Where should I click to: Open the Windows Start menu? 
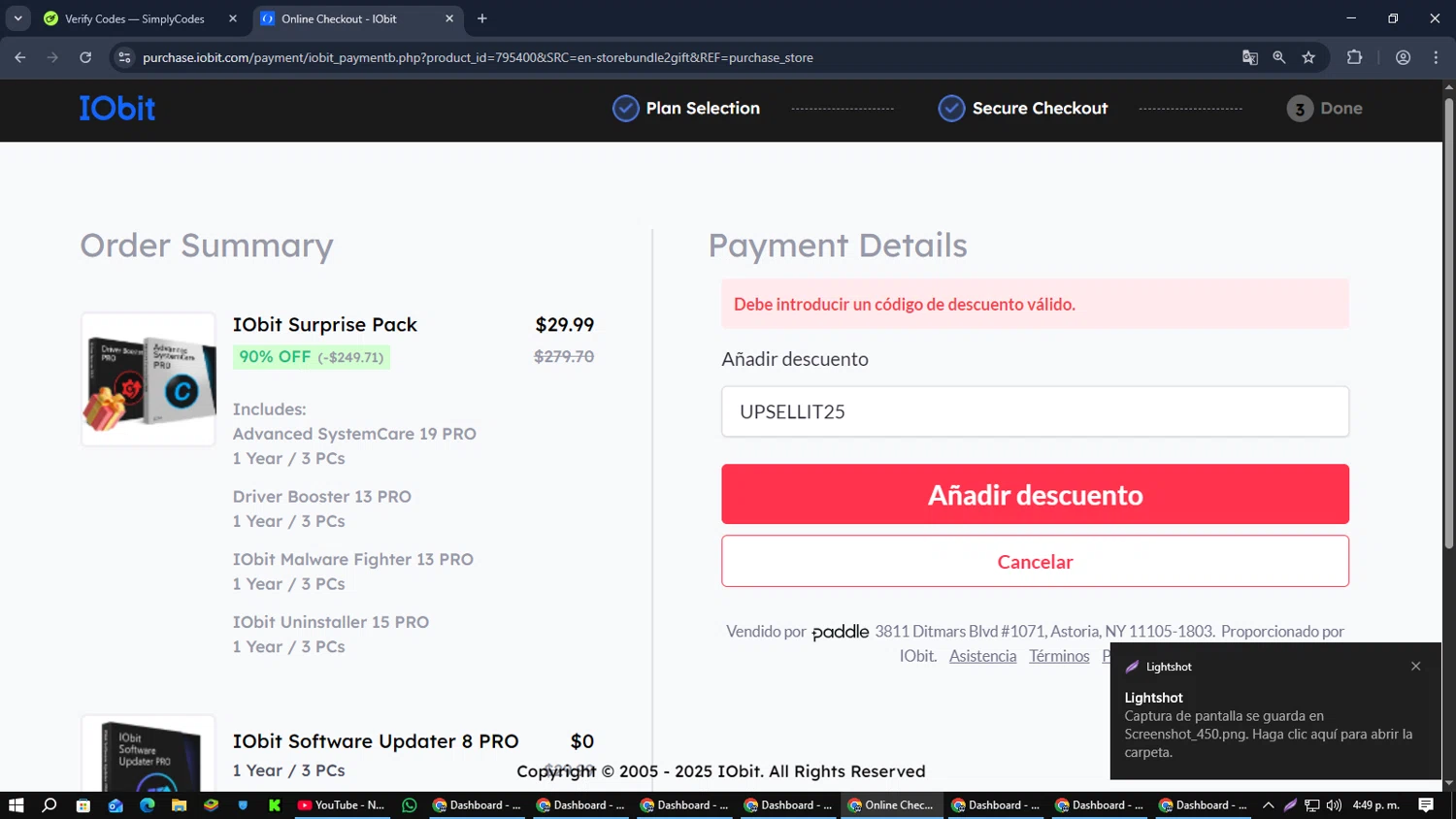tap(16, 804)
